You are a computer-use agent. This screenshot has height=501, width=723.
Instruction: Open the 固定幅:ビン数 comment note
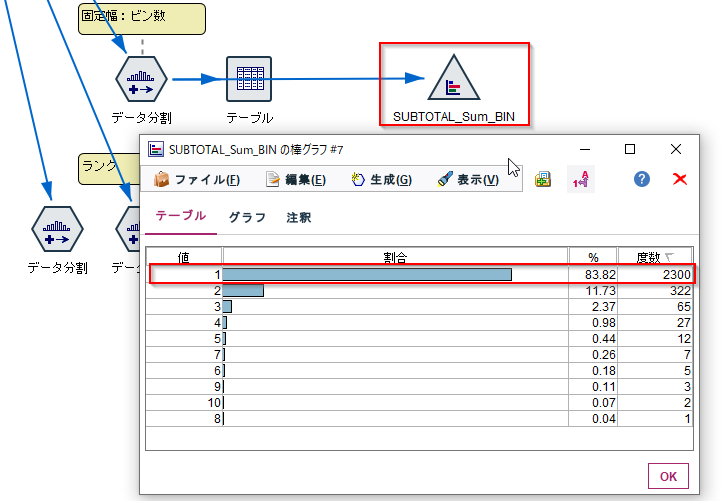coord(142,19)
